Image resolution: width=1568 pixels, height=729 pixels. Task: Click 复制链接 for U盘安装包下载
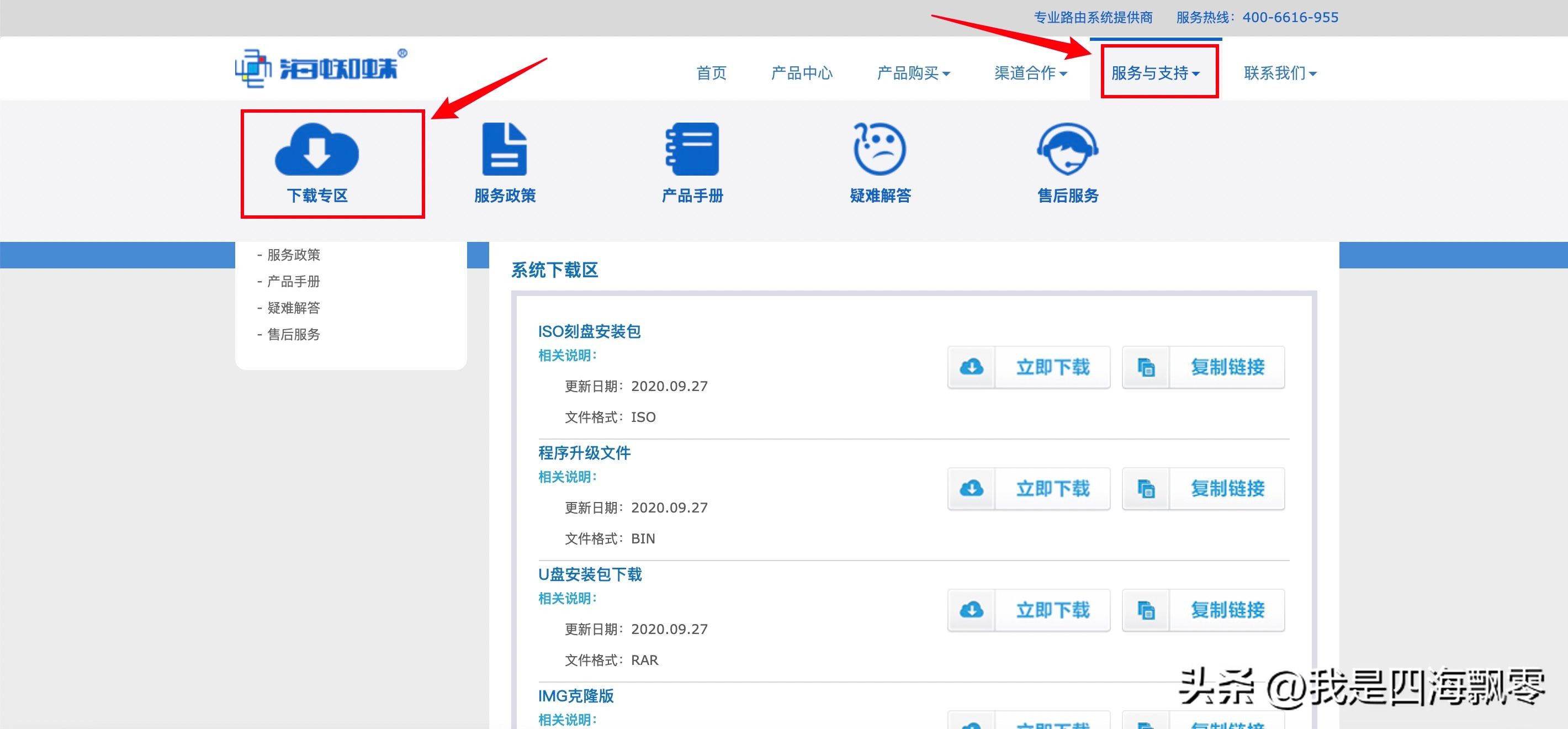1227,610
